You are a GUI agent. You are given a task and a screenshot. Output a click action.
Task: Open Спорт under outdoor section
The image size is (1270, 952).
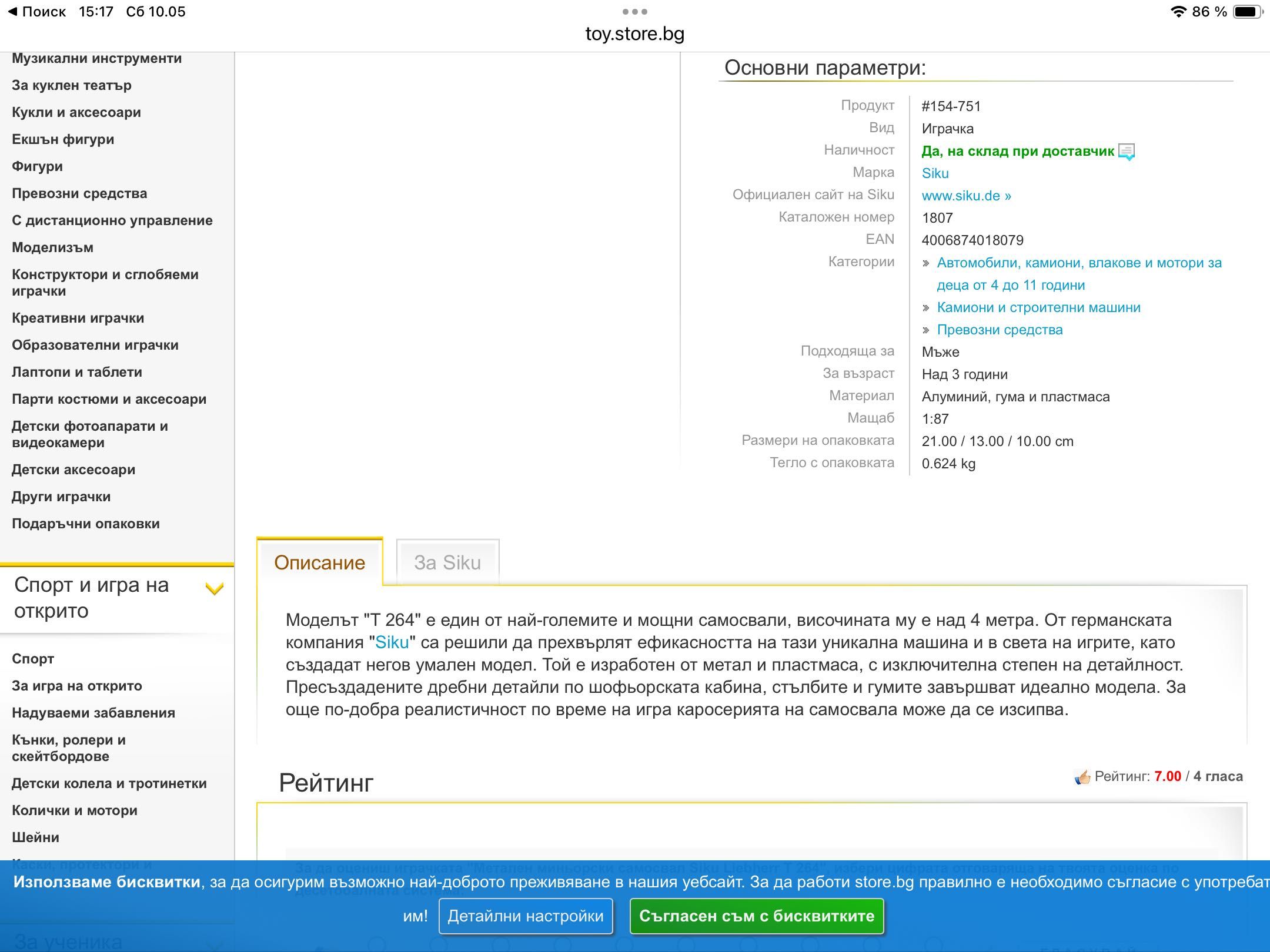(33, 659)
